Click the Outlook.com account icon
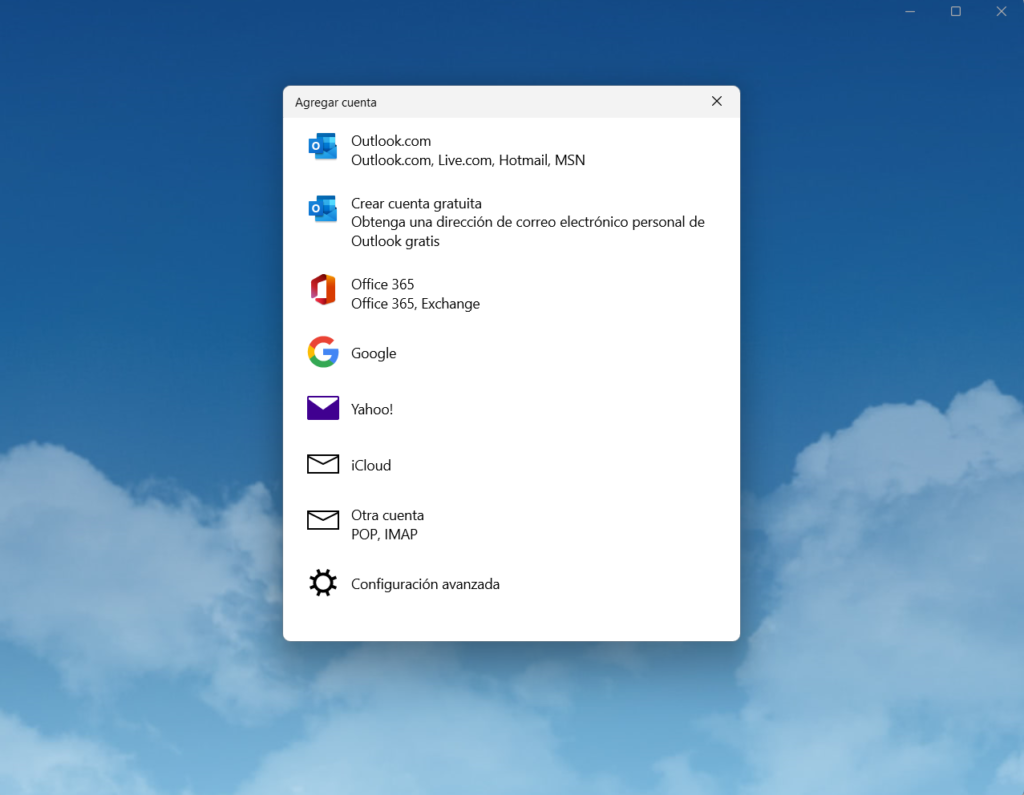The image size is (1024, 795). (323, 146)
